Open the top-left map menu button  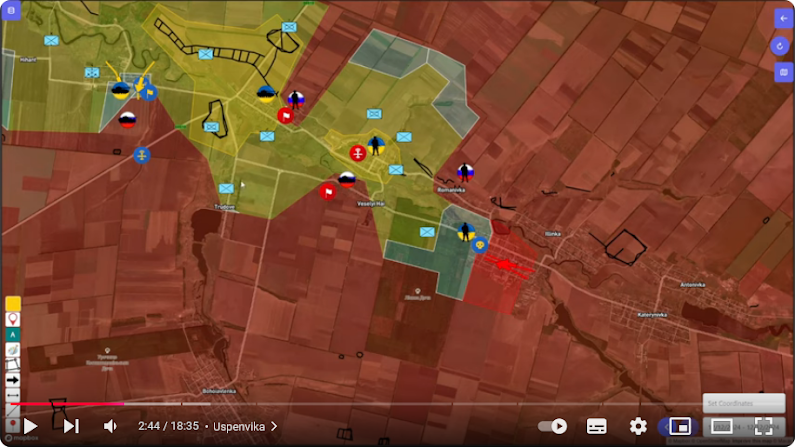pyautogui.click(x=11, y=10)
